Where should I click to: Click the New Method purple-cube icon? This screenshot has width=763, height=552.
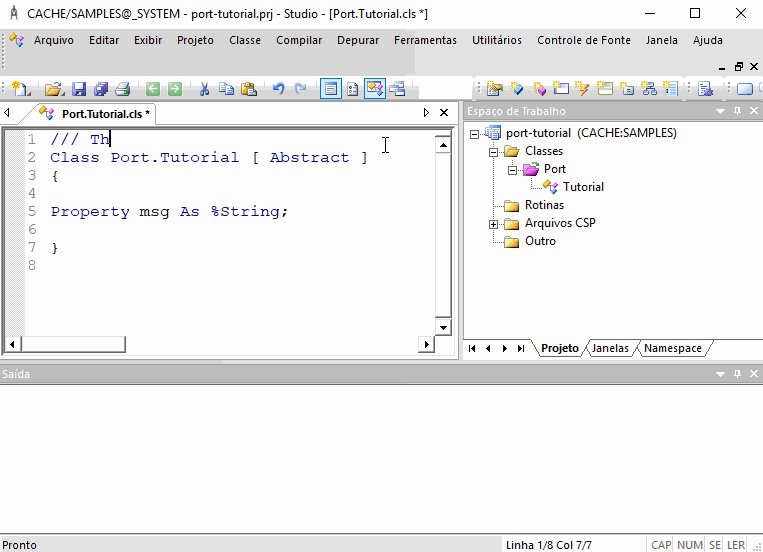coord(539,89)
